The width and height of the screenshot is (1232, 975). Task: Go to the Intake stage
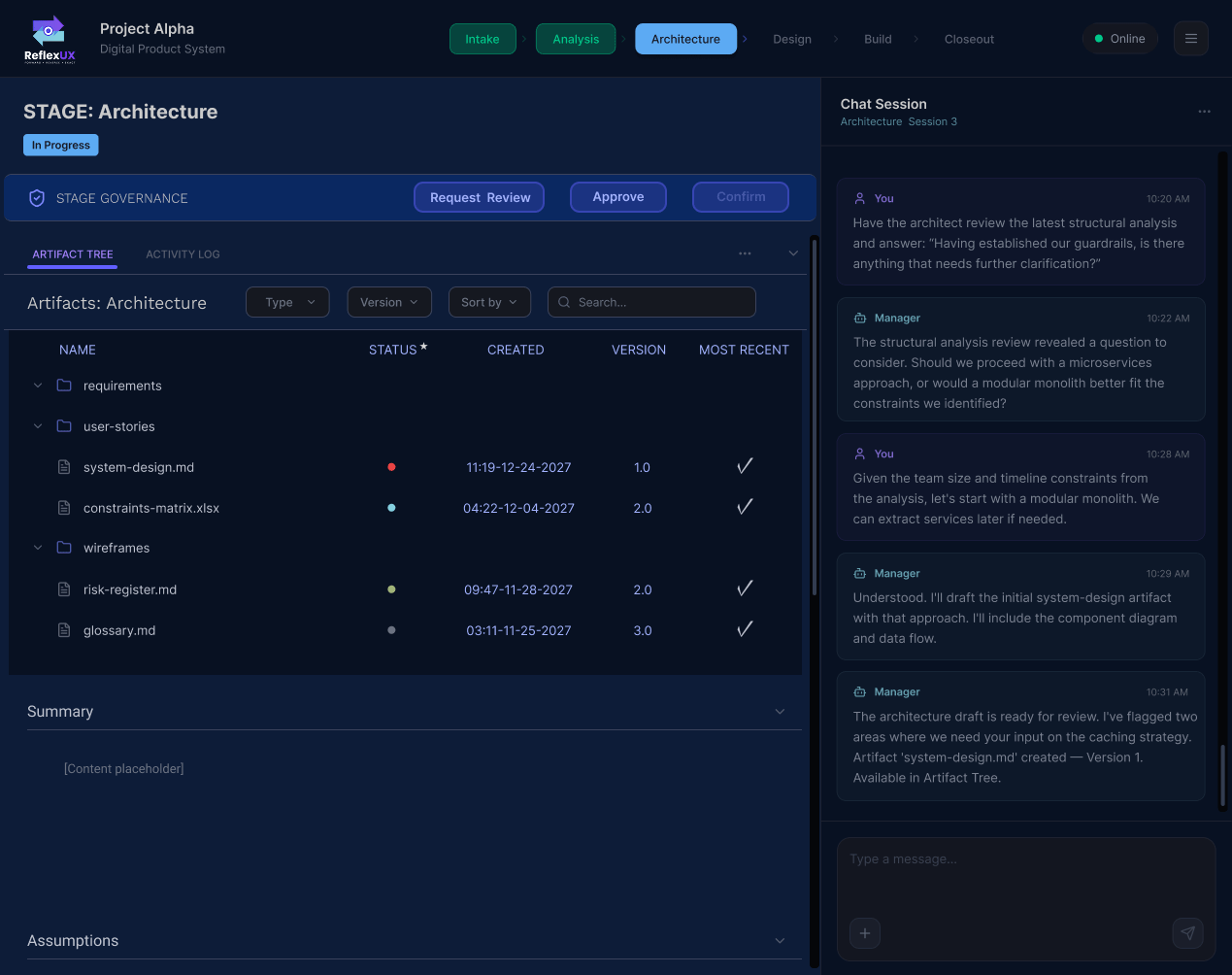(483, 39)
